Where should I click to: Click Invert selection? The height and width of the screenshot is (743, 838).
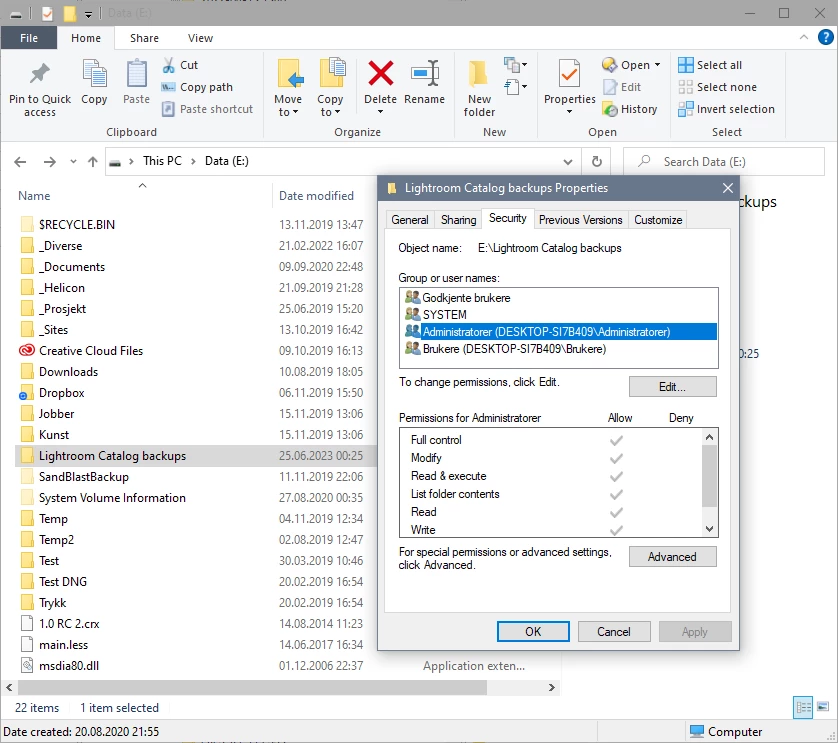tap(726, 109)
